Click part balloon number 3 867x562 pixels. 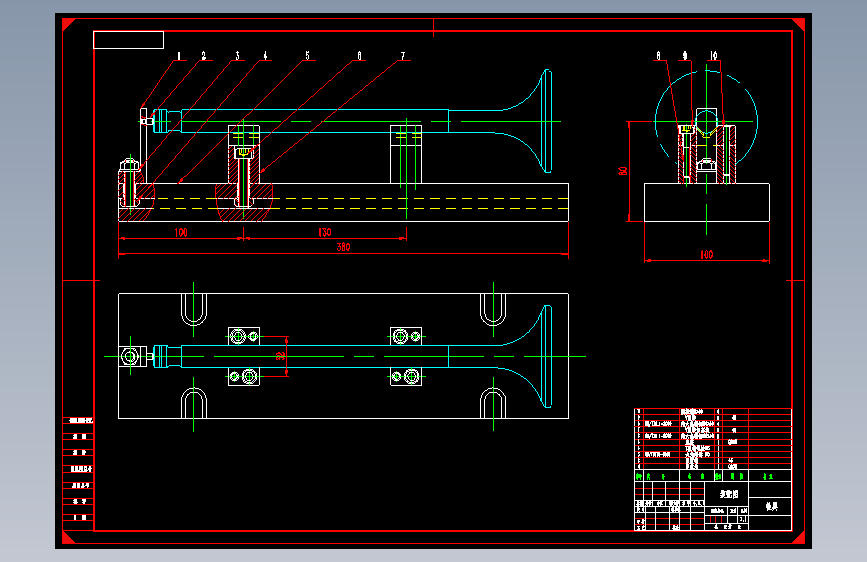point(237,56)
